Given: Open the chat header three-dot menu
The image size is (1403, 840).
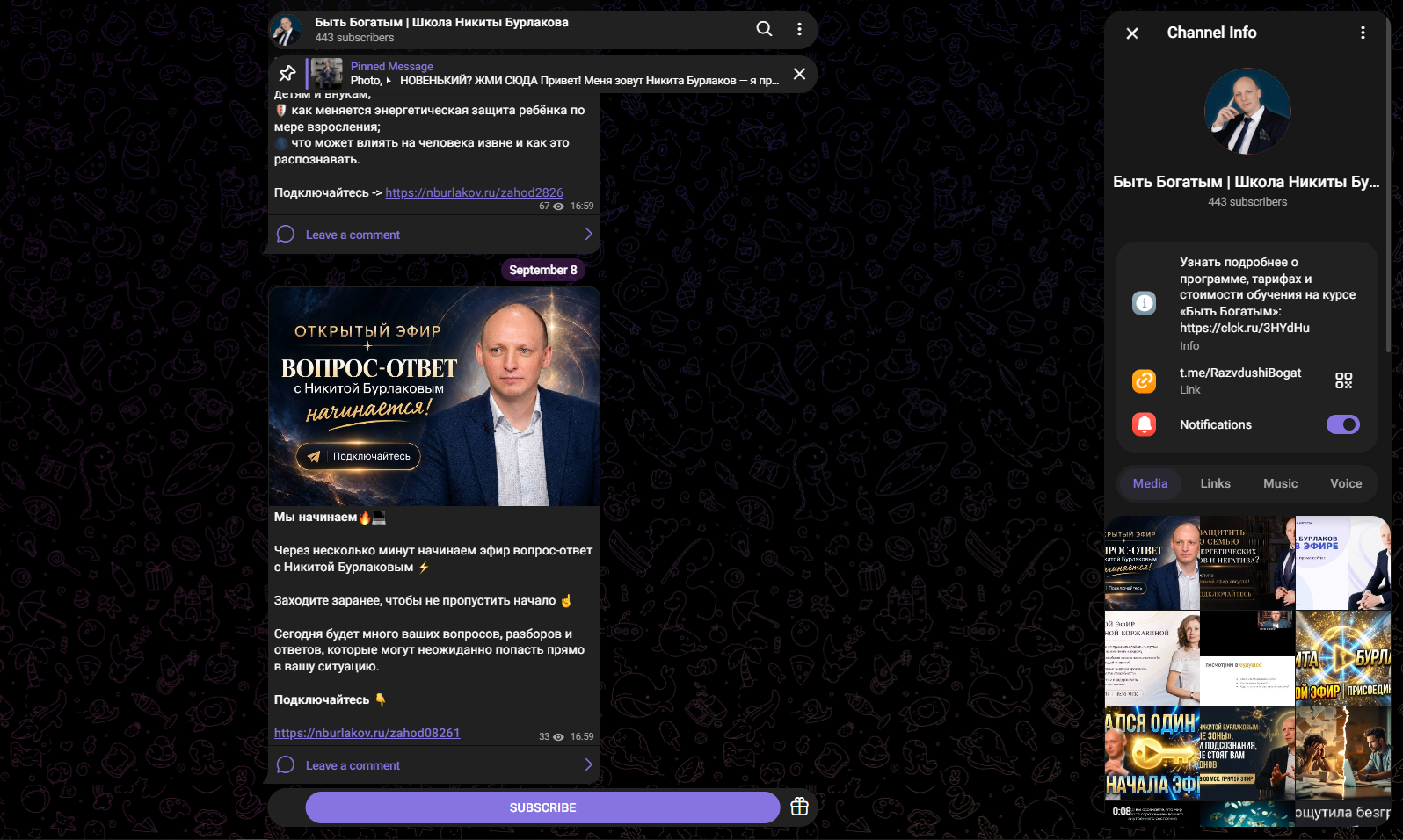Looking at the screenshot, I should tap(799, 29).
